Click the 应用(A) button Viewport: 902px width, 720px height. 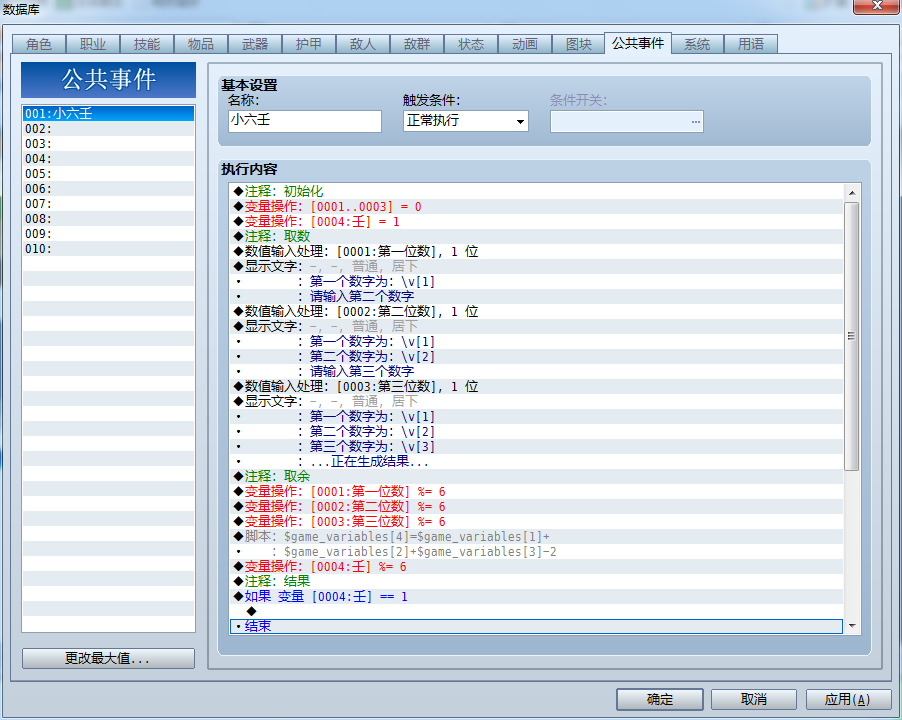849,699
